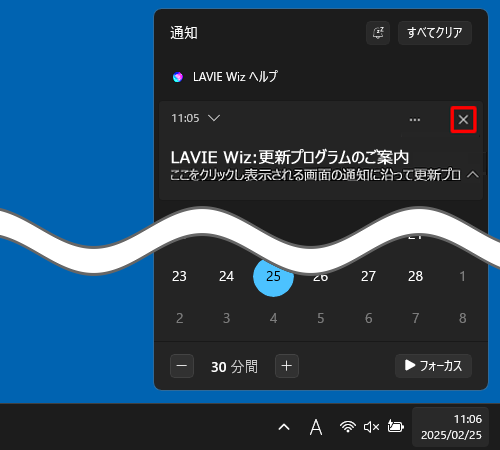Click the battery charging tray icon
Image resolution: width=500 pixels, height=450 pixels.
click(x=395, y=426)
